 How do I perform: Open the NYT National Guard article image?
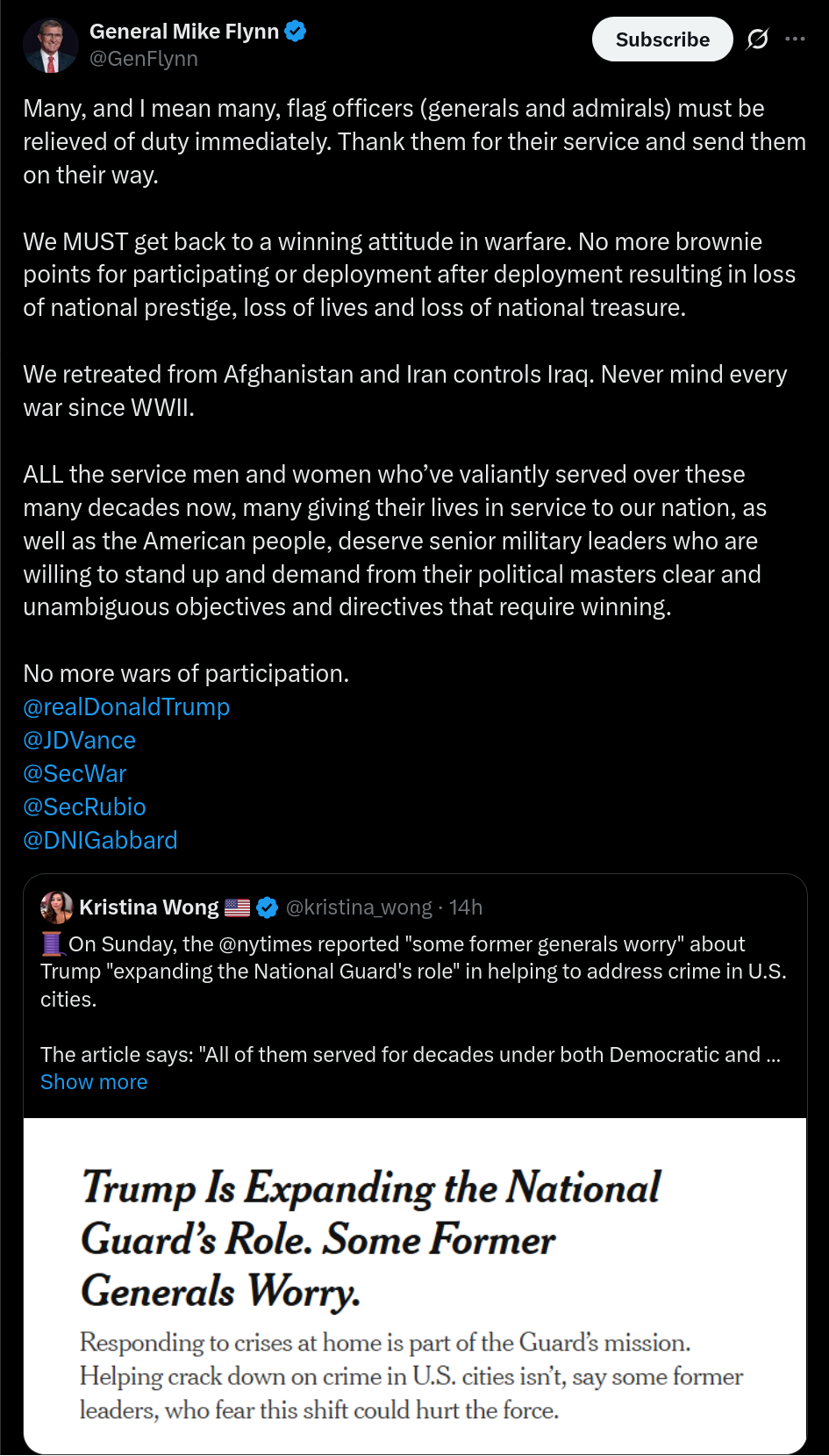point(414,1285)
